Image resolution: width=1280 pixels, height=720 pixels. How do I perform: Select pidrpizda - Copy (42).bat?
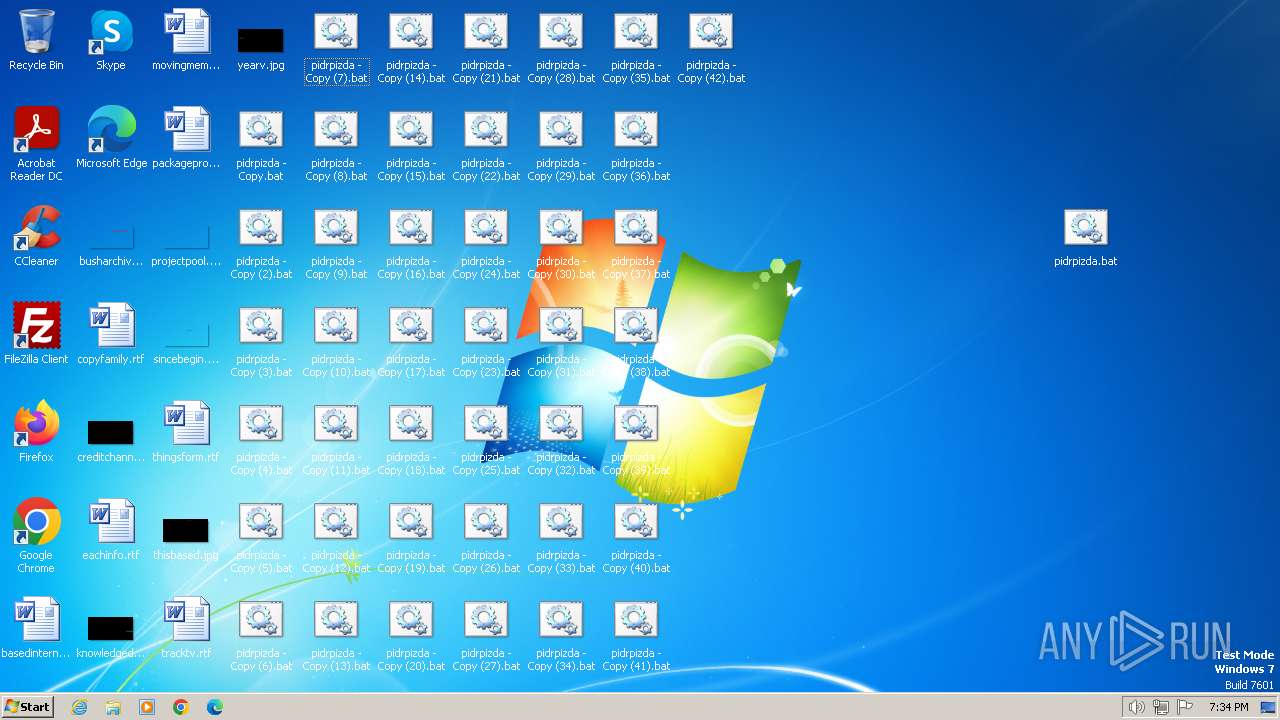[711, 46]
